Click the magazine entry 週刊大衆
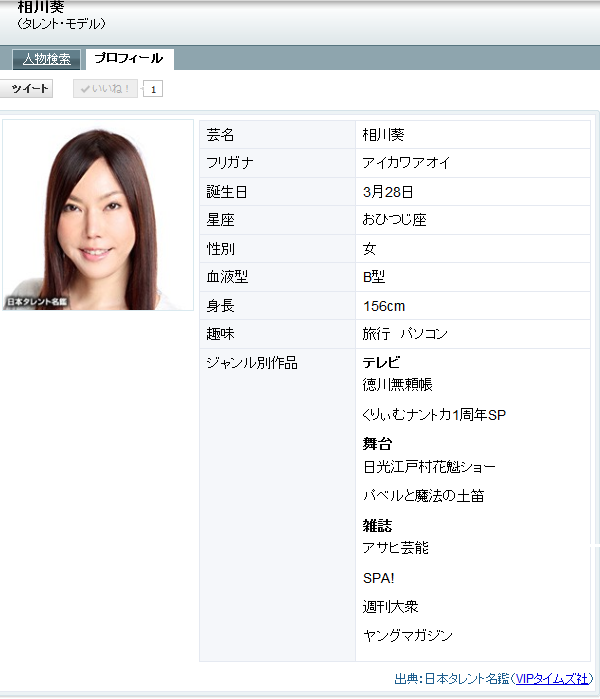 tap(390, 607)
